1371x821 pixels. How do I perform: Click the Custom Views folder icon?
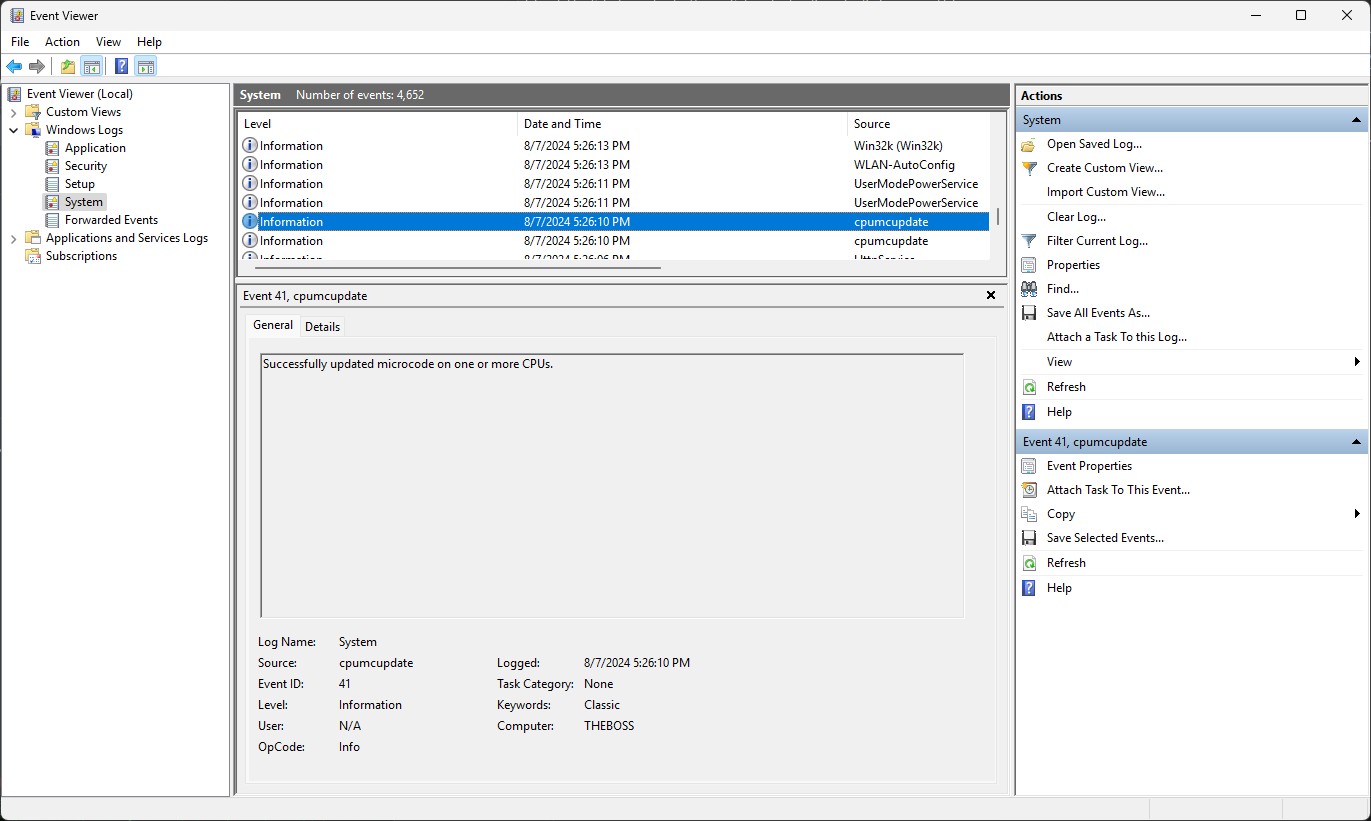click(34, 112)
